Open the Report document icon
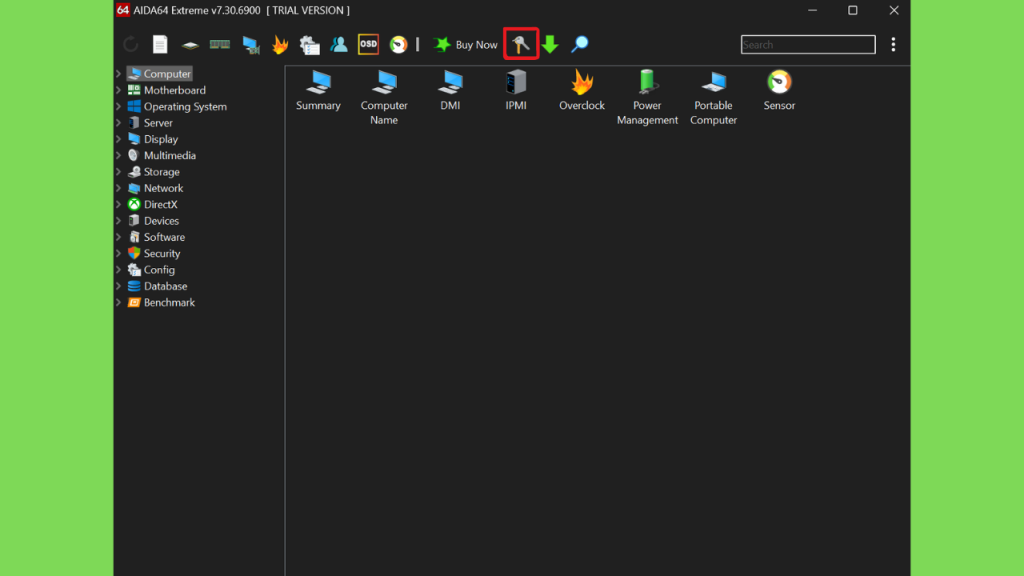This screenshot has height=576, width=1024. coord(160,44)
